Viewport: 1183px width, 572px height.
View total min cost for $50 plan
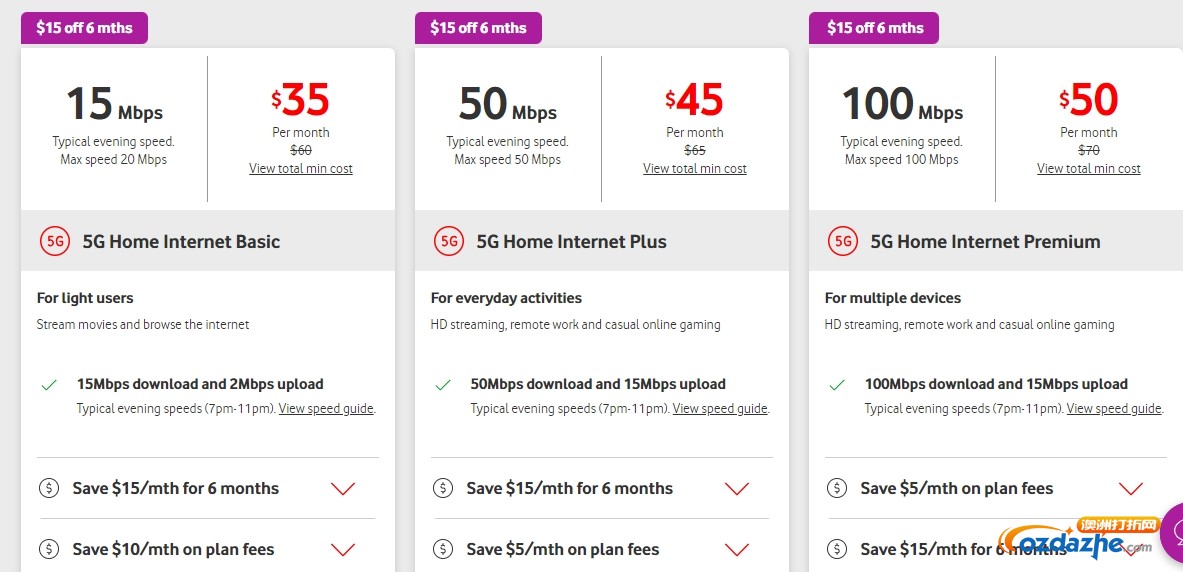point(1089,168)
